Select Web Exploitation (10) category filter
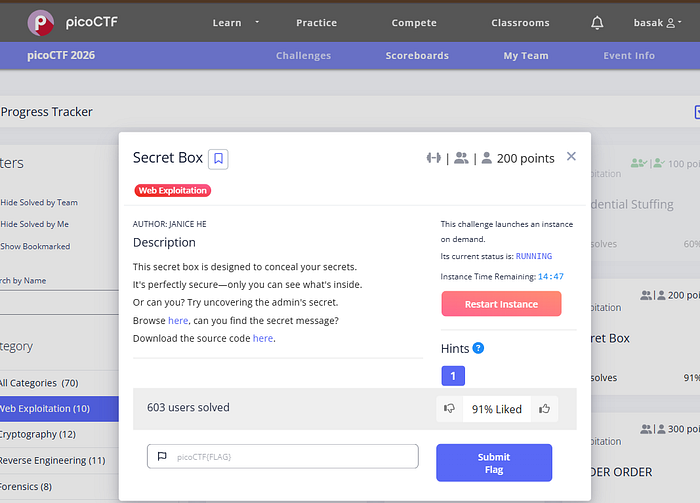The image size is (700, 503). click(x=59, y=409)
